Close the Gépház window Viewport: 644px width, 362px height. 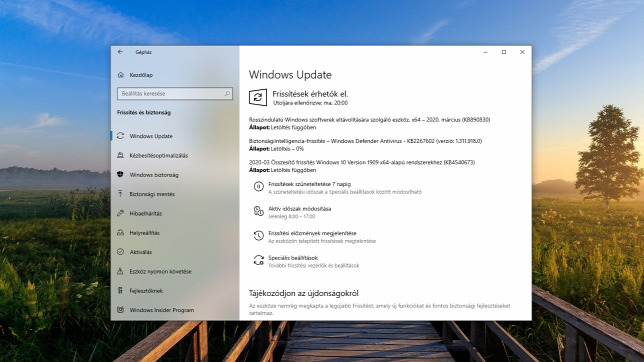coord(522,52)
